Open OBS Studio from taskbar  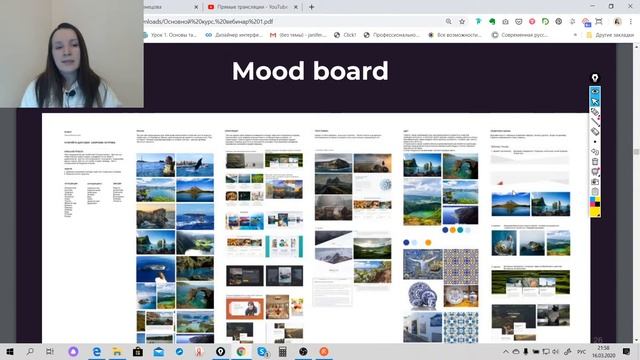point(303,351)
